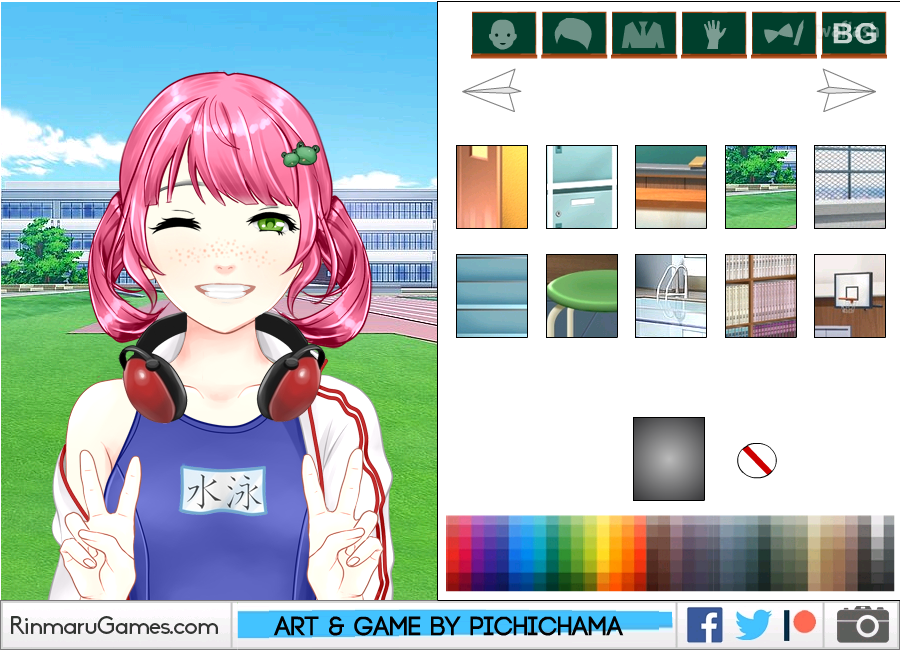Go to next page with right paper airplane
The image size is (900, 650).
click(x=846, y=90)
